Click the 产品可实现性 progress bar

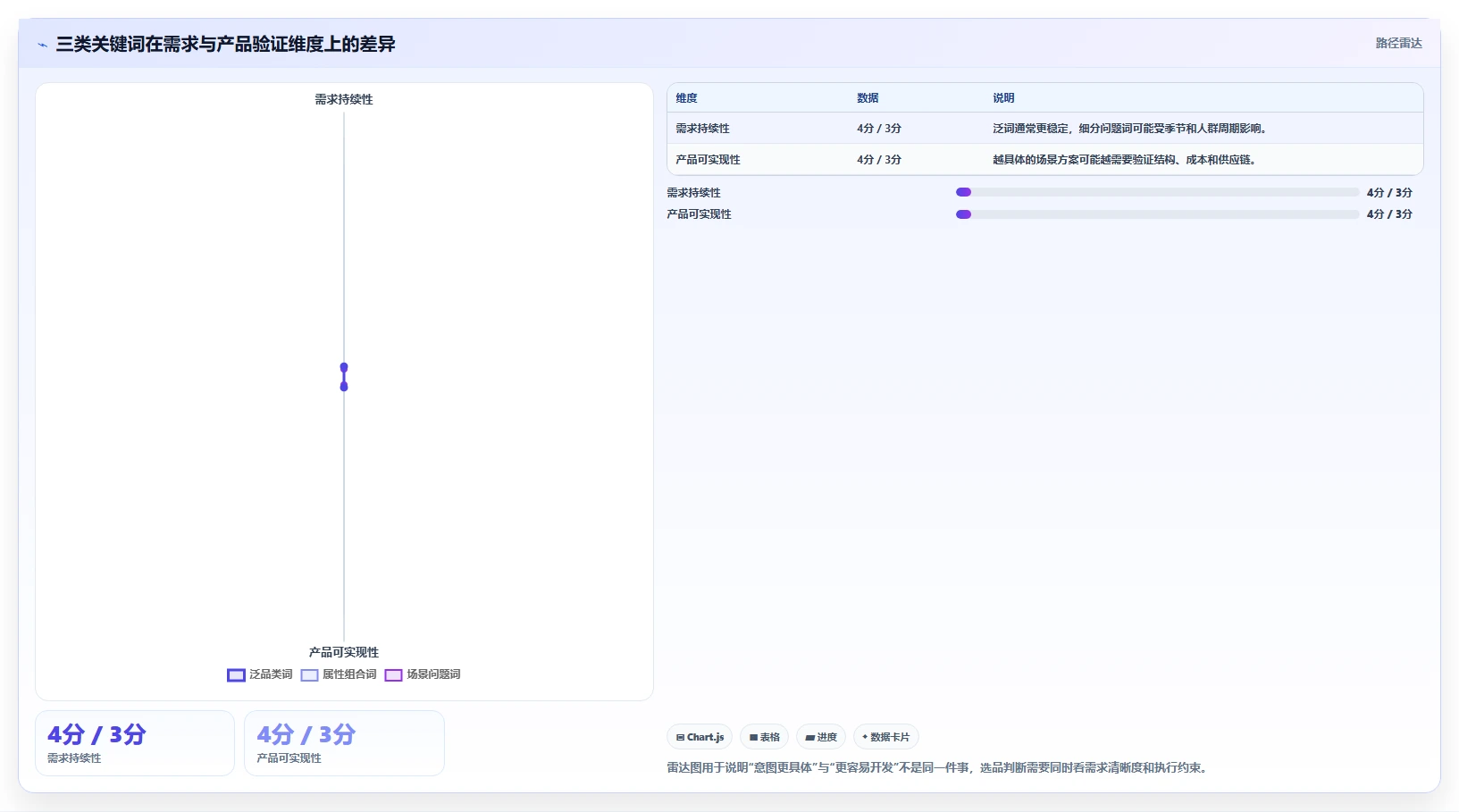point(1157,214)
